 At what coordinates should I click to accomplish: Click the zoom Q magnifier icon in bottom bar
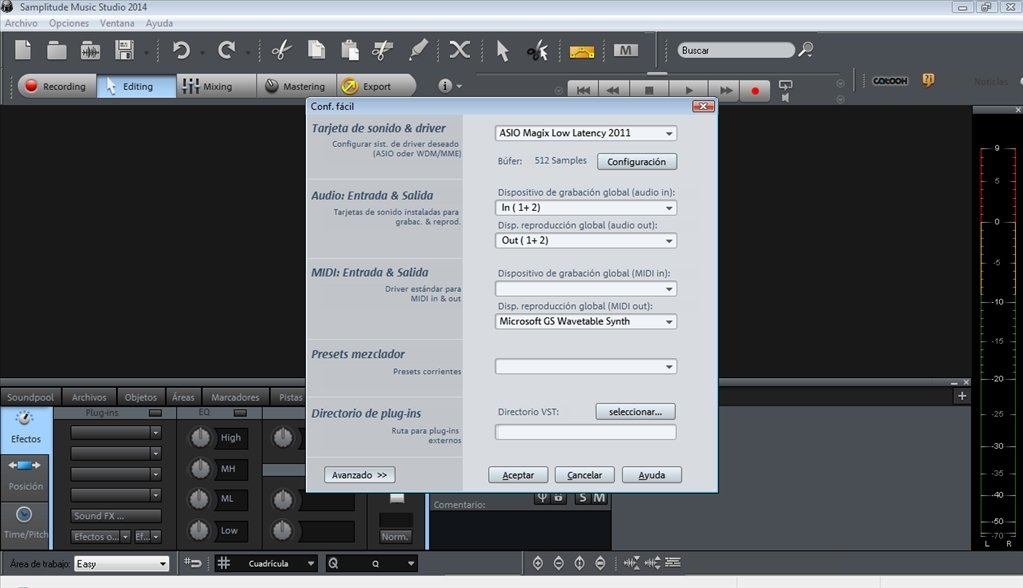333,563
